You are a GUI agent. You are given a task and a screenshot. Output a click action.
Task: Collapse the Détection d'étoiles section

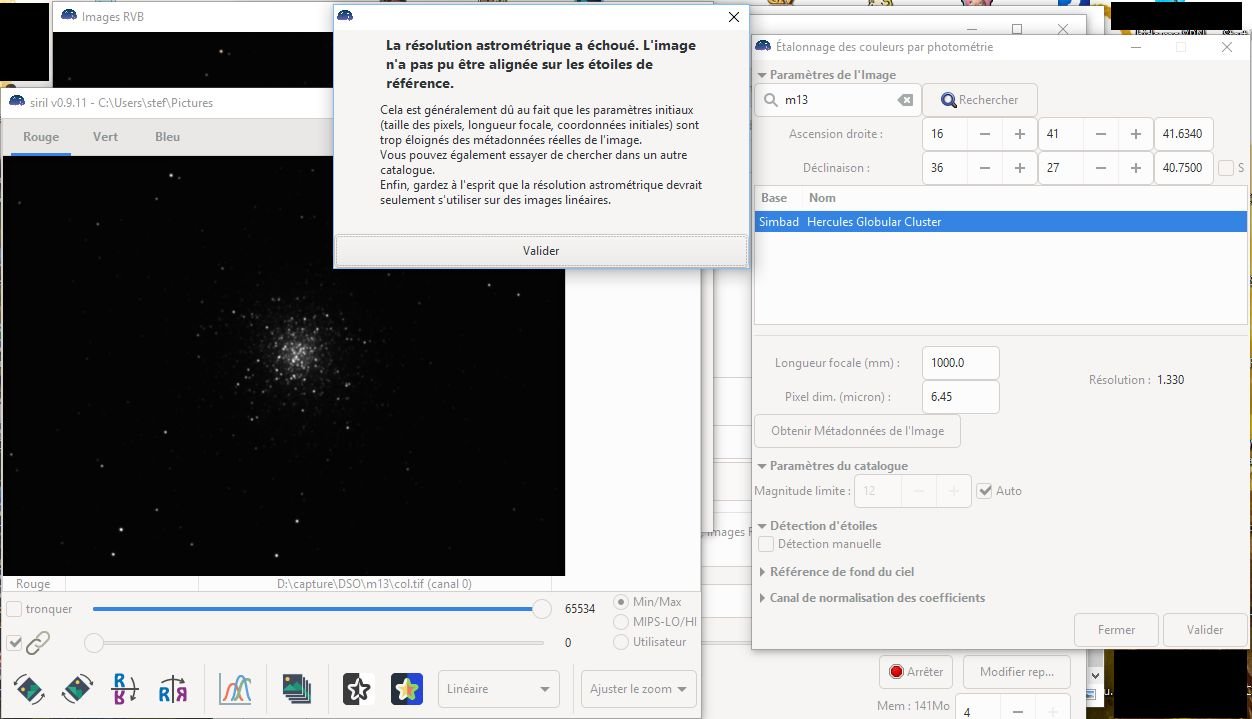(x=762, y=526)
